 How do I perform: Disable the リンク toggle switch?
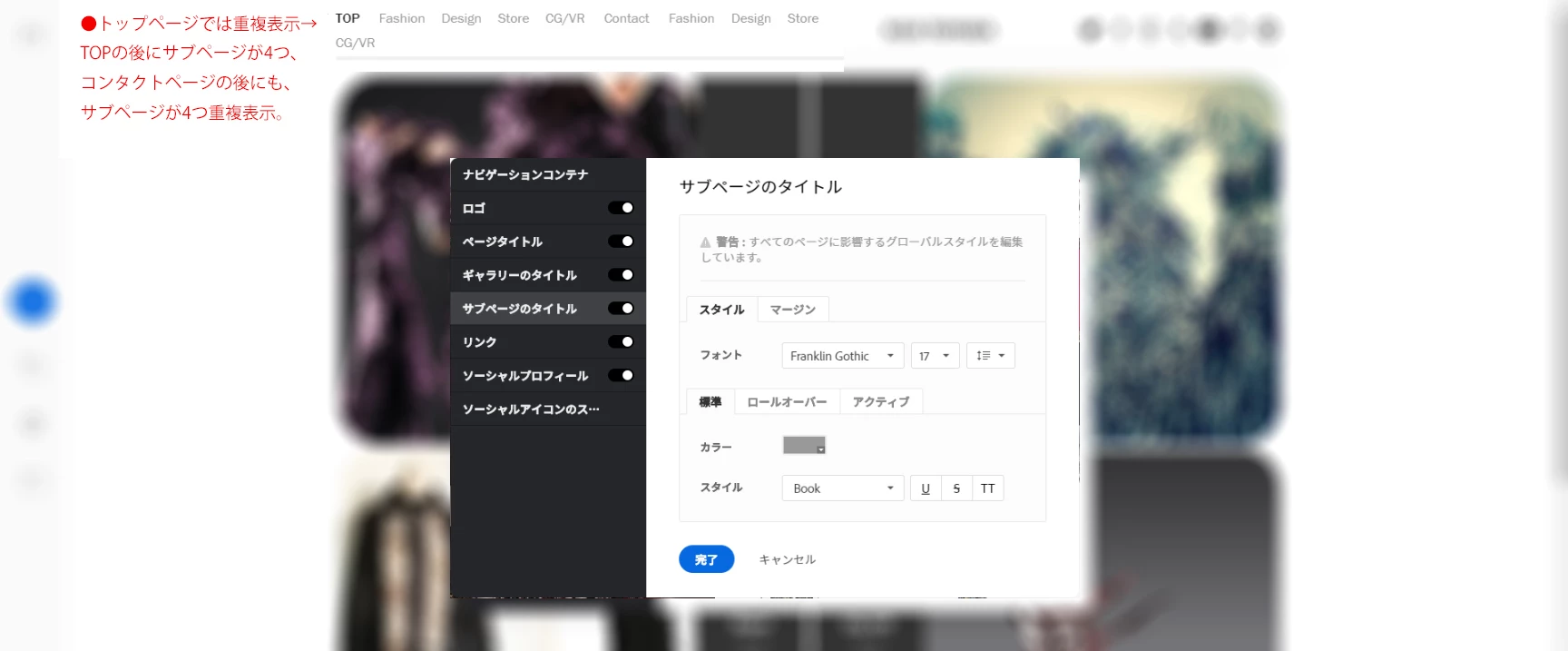tap(621, 342)
